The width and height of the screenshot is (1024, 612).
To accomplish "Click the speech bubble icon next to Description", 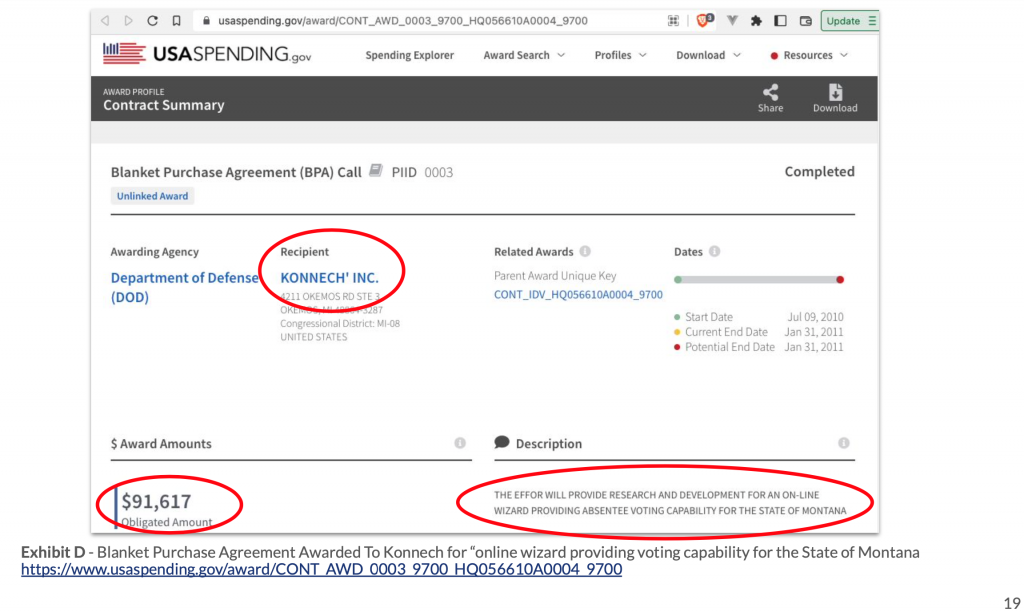I will (x=502, y=442).
